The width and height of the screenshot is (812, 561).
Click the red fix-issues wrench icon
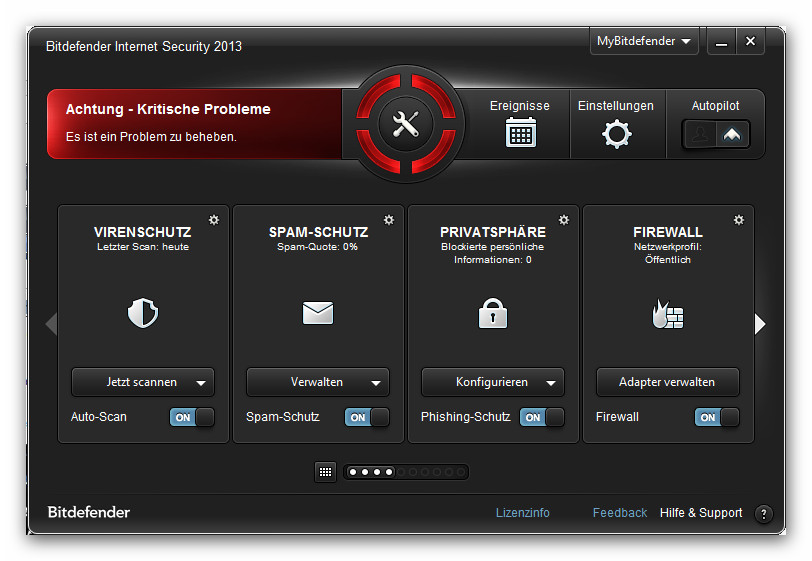406,124
